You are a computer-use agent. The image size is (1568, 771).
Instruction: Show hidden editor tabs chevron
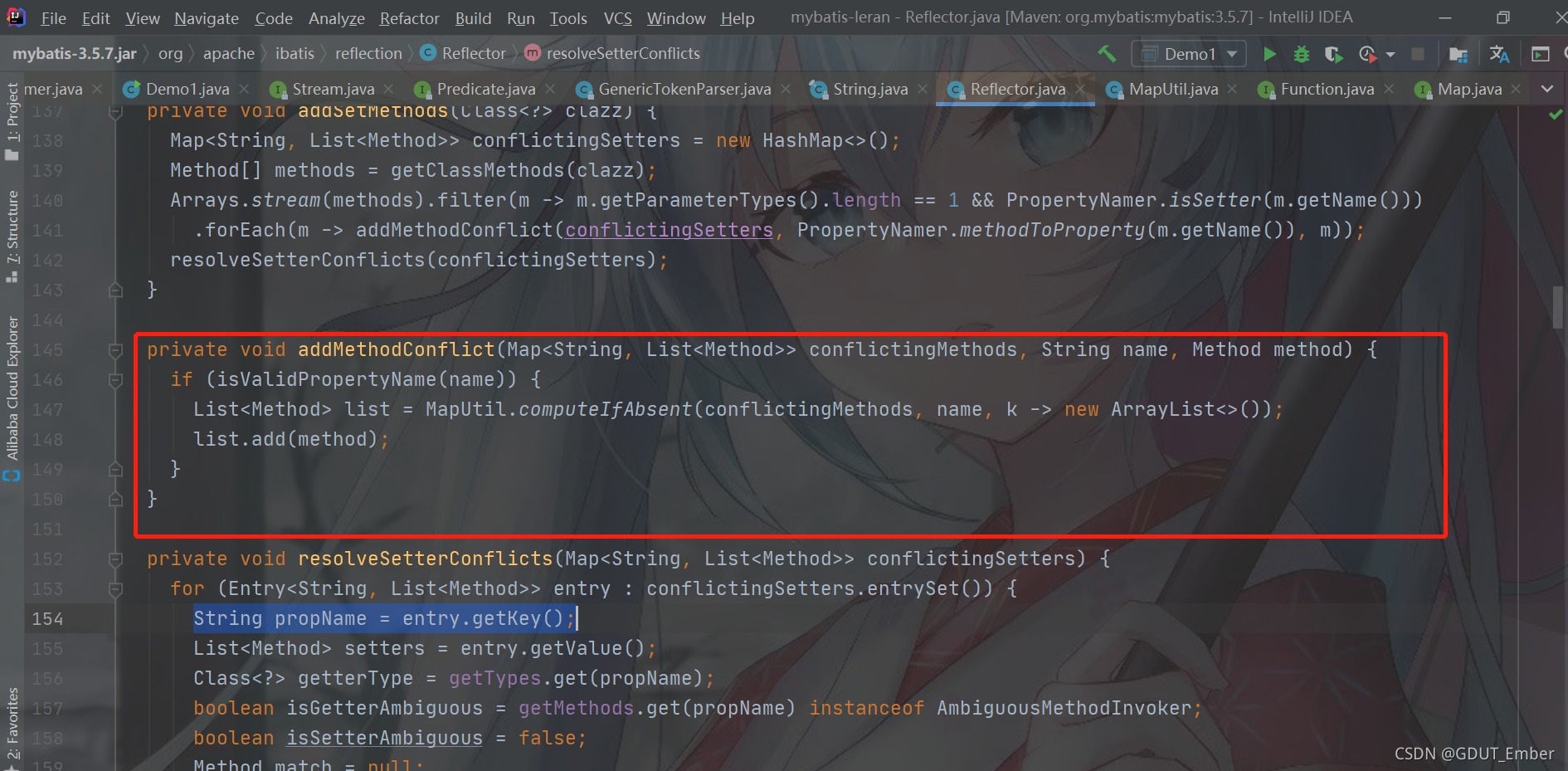pos(1547,89)
